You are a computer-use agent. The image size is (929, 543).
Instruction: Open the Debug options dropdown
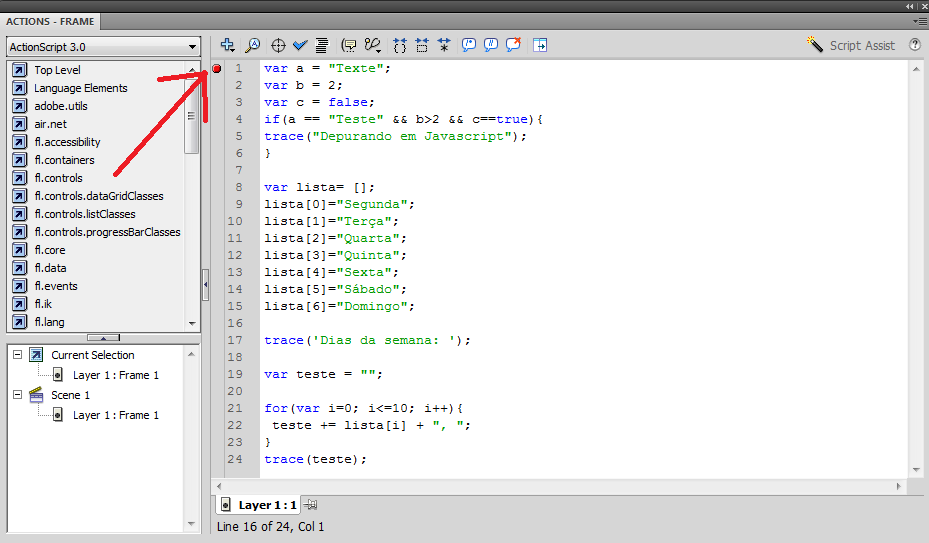click(x=373, y=45)
